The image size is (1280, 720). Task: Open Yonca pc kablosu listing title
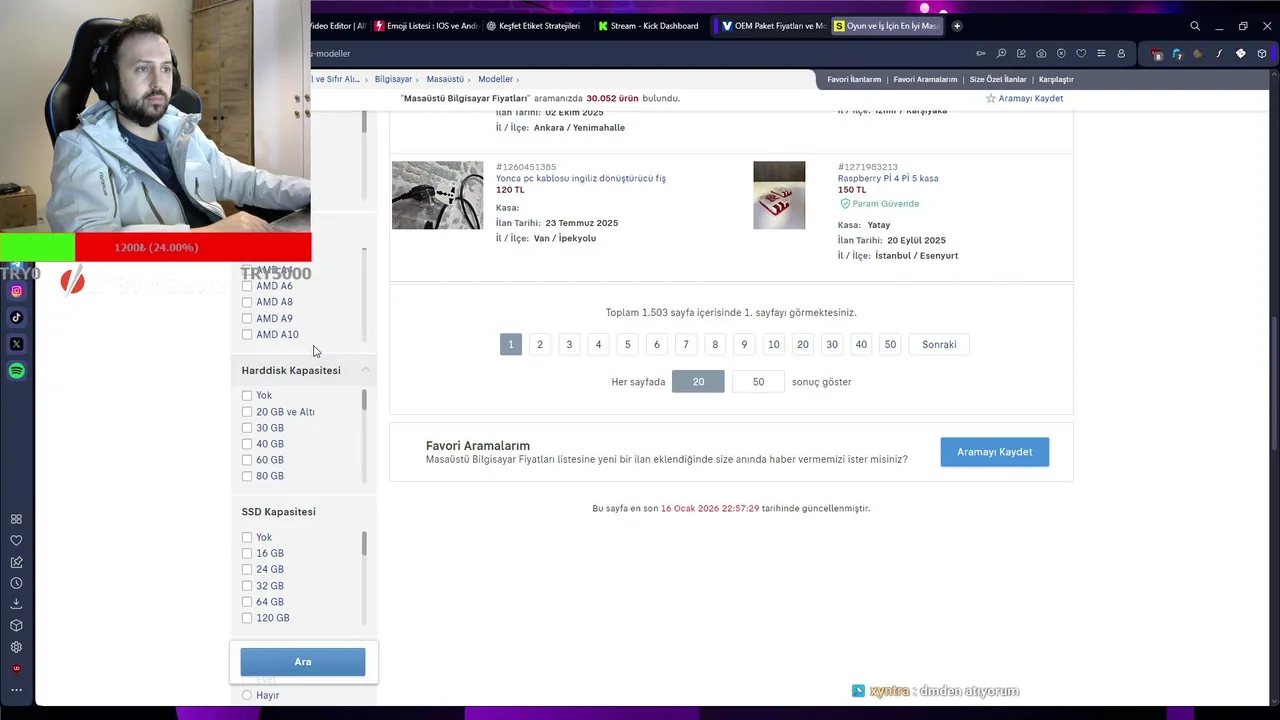tap(581, 178)
